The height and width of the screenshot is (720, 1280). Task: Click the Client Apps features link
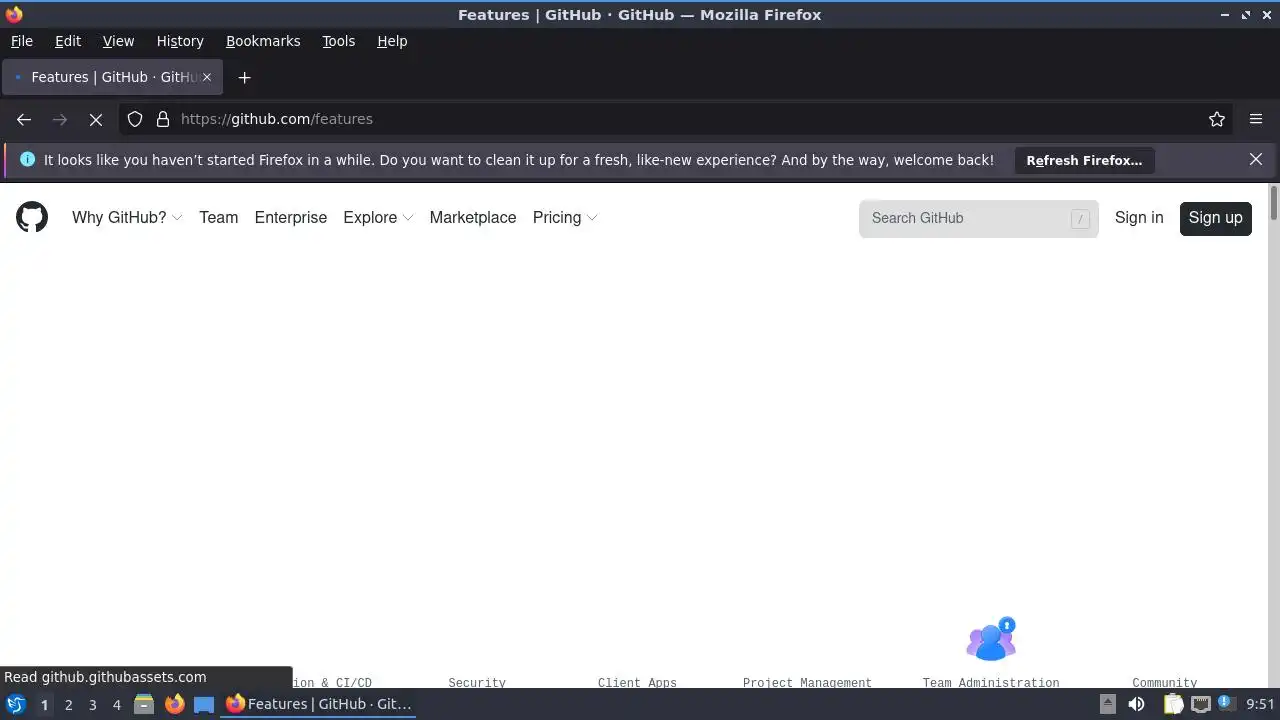click(x=637, y=682)
